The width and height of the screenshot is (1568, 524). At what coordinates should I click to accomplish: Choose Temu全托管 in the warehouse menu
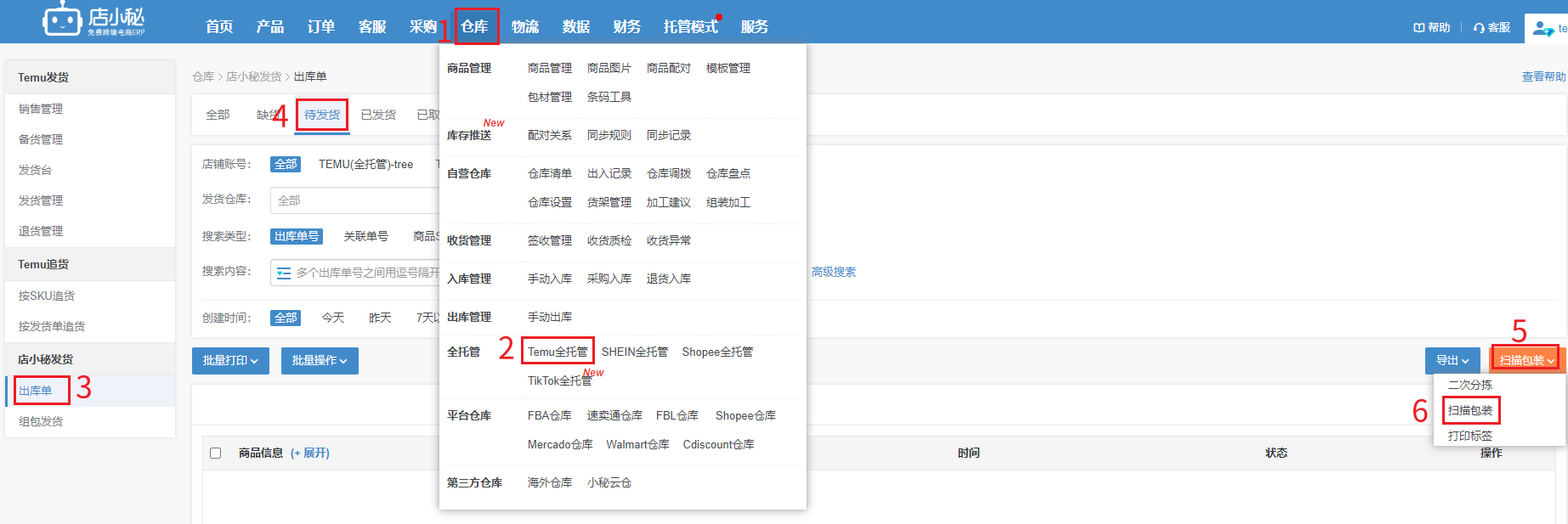(558, 352)
